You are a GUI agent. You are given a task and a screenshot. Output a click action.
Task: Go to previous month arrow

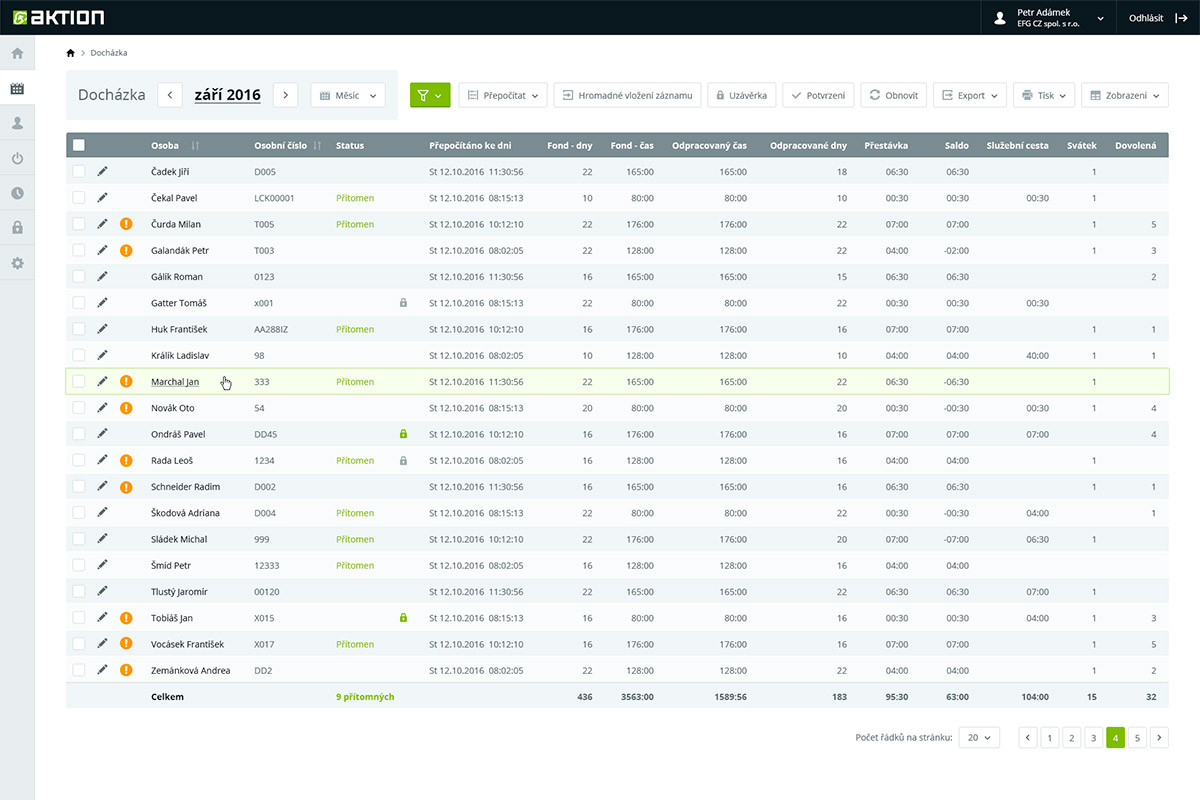pyautogui.click(x=170, y=95)
